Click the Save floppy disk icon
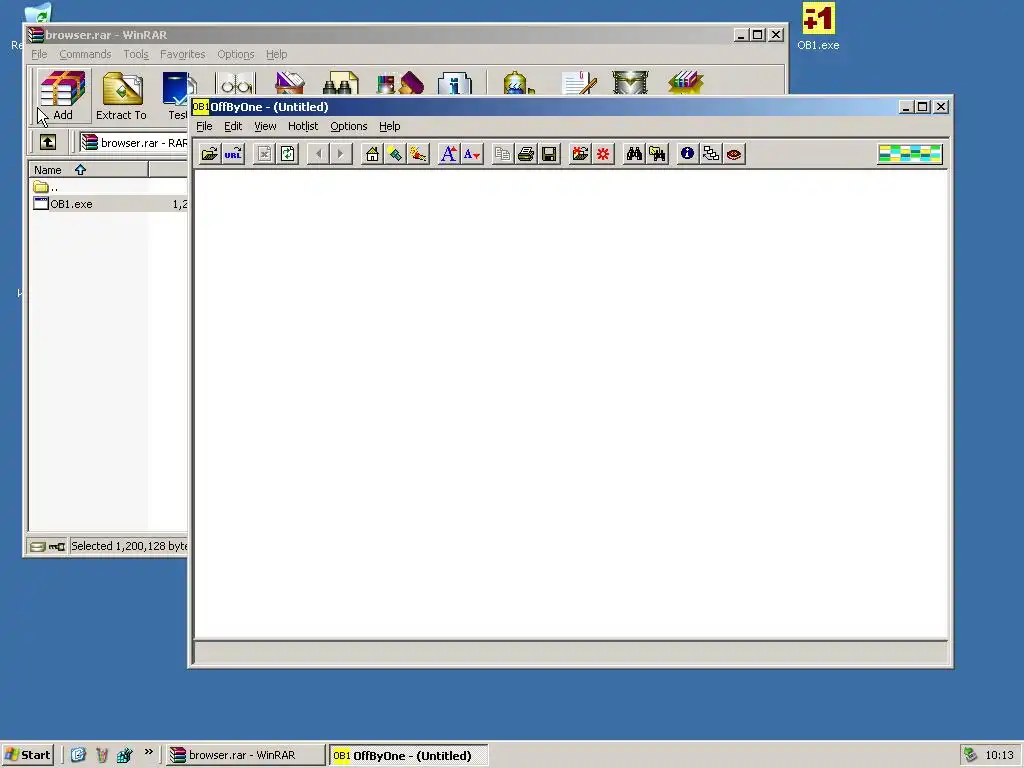The image size is (1024, 768). [549, 154]
